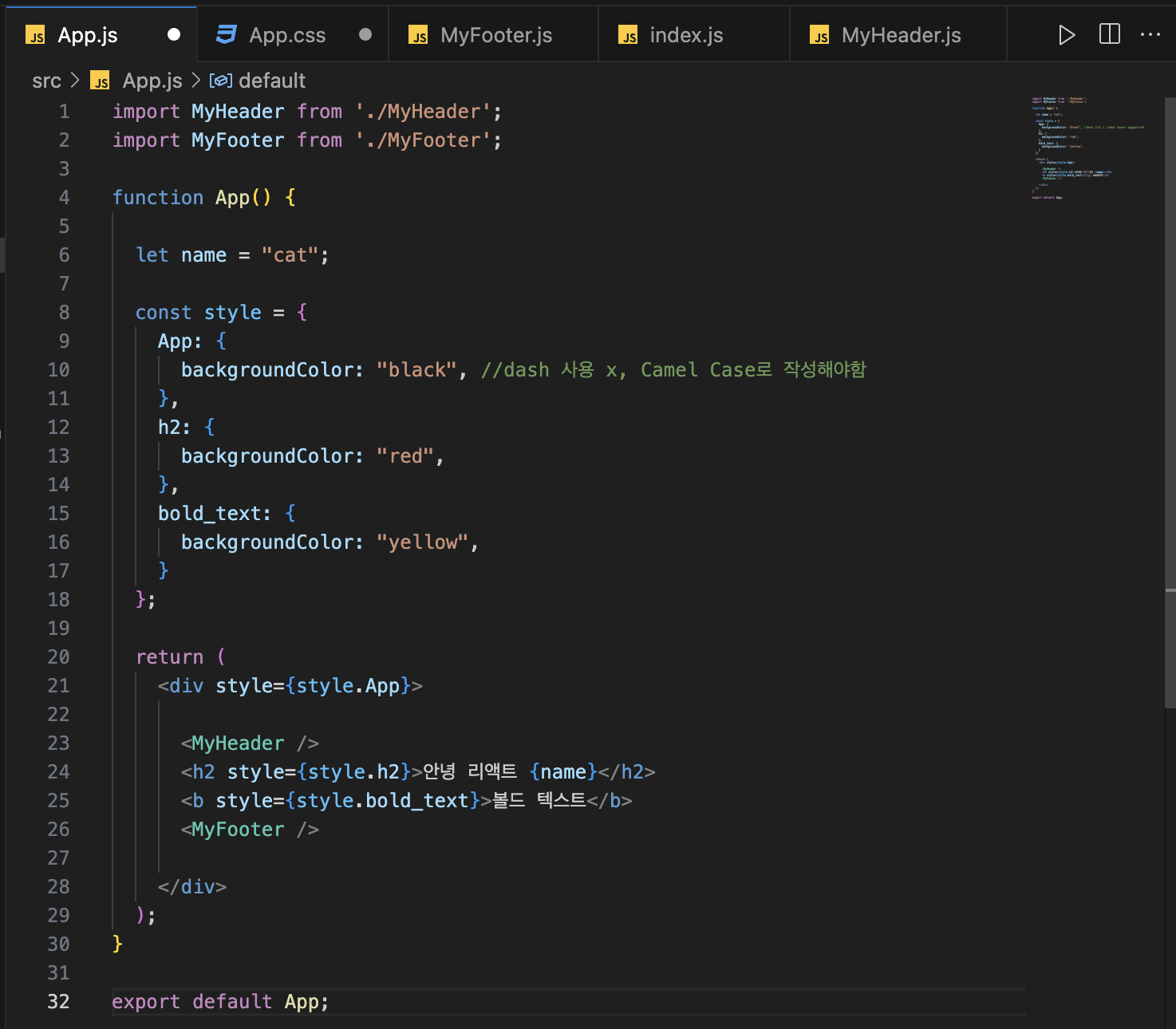Image resolution: width=1176 pixels, height=1029 pixels.
Task: Switch to the App.css tab
Action: tap(287, 34)
